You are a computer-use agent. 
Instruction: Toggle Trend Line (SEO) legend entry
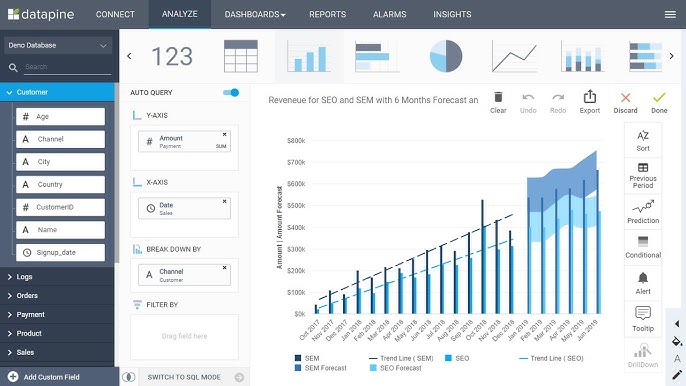coord(551,358)
